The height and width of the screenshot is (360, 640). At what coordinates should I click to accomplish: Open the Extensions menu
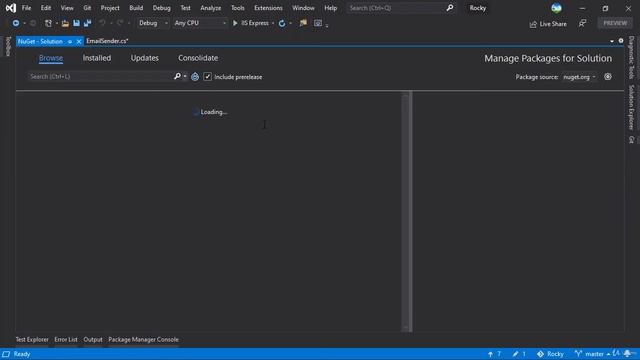[268, 8]
